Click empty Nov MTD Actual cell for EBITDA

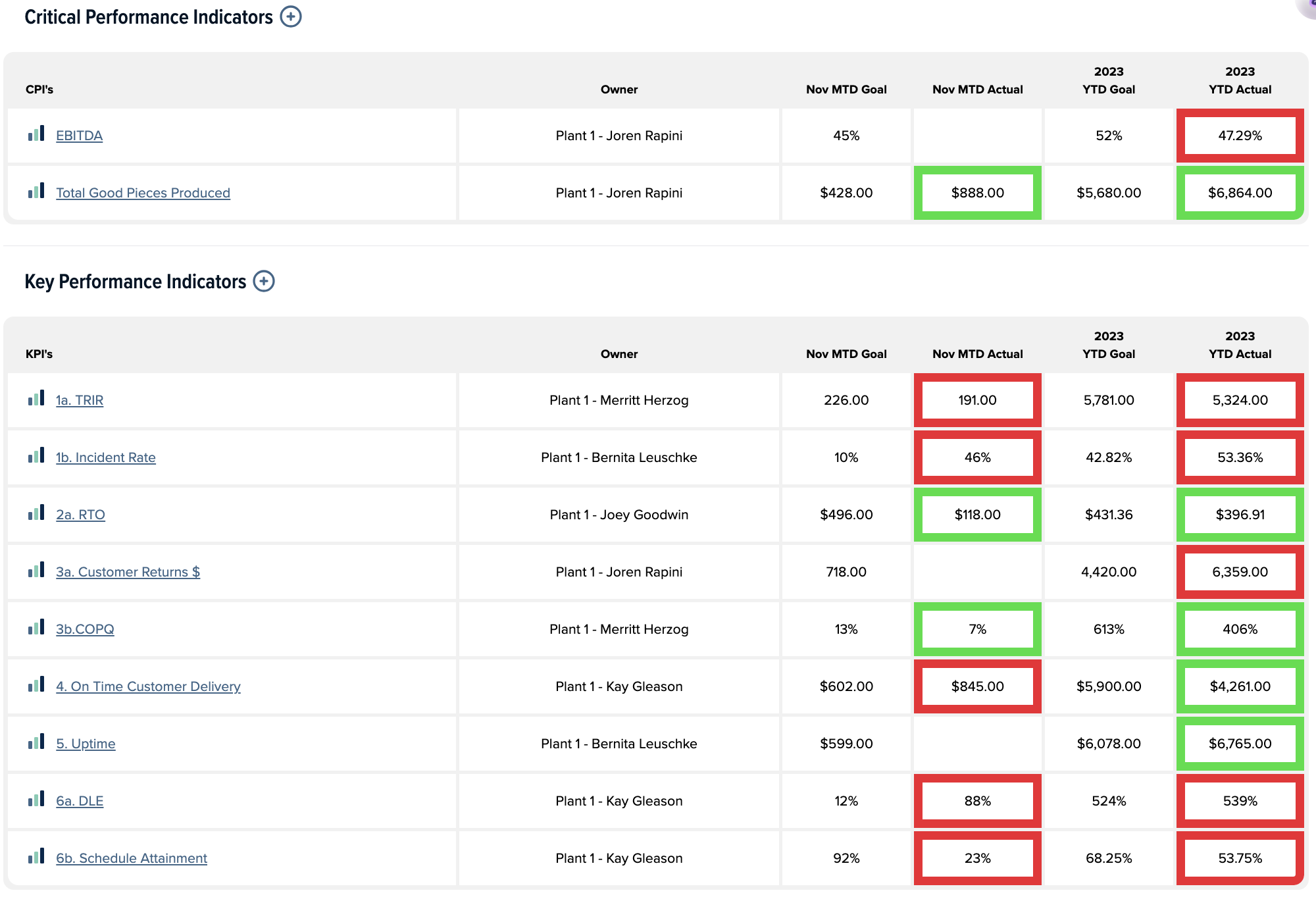click(977, 136)
